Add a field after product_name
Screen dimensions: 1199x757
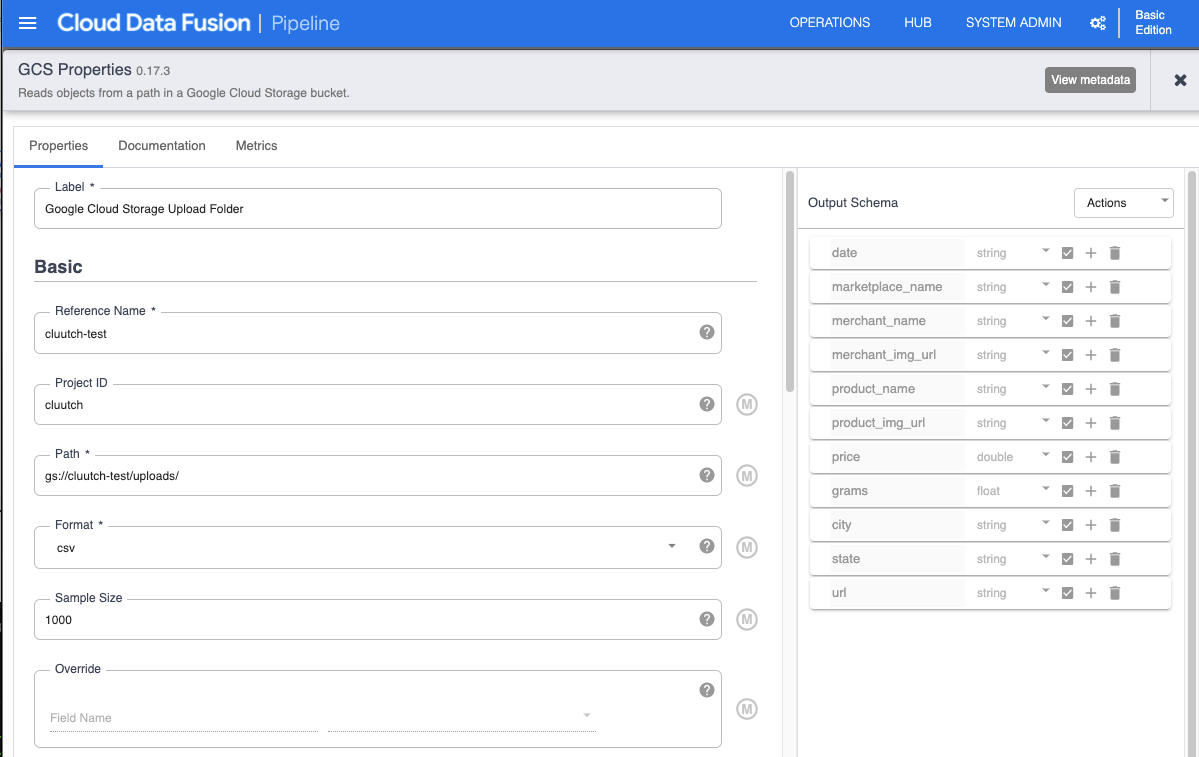pyautogui.click(x=1090, y=389)
